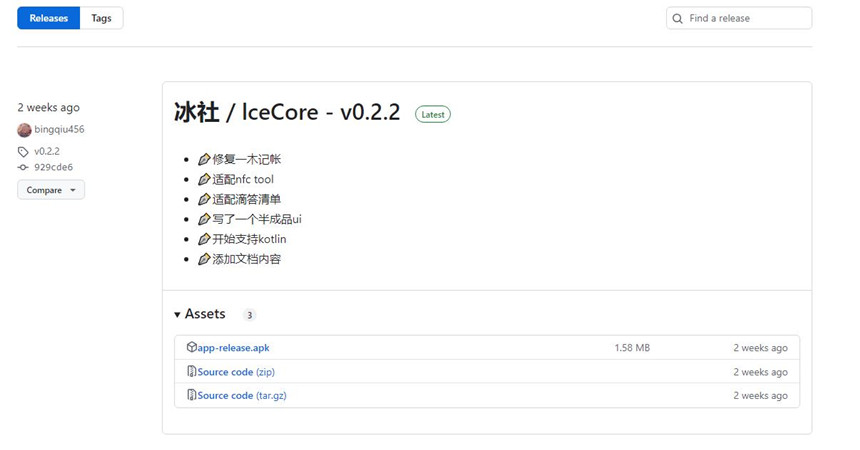Viewport: 860px width, 450px height.
Task: Click the 1.58 MB file size text
Action: [x=632, y=348]
